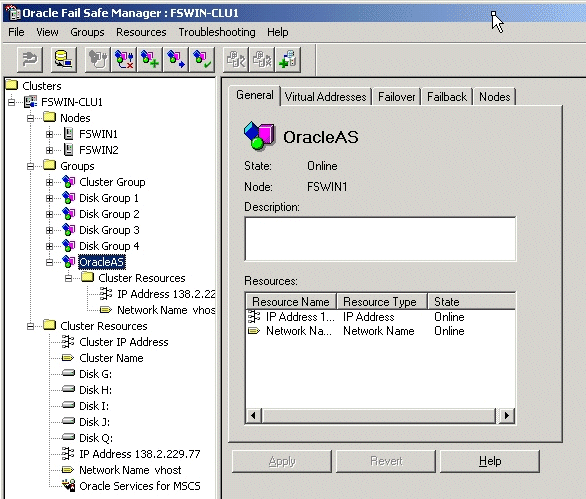
Task: Select the IP Address row in Resources table
Action: coord(380,317)
